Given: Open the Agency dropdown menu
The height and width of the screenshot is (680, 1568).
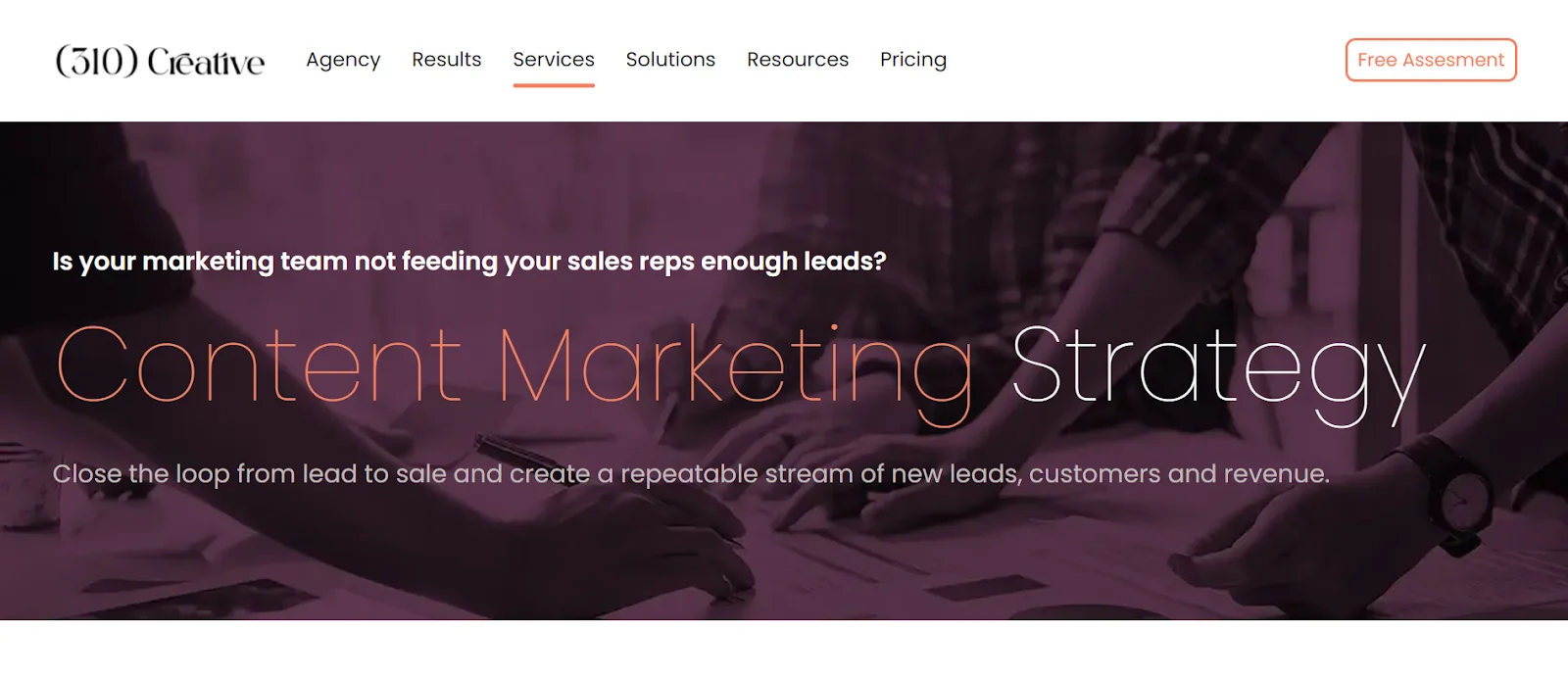Looking at the screenshot, I should coord(343,60).
